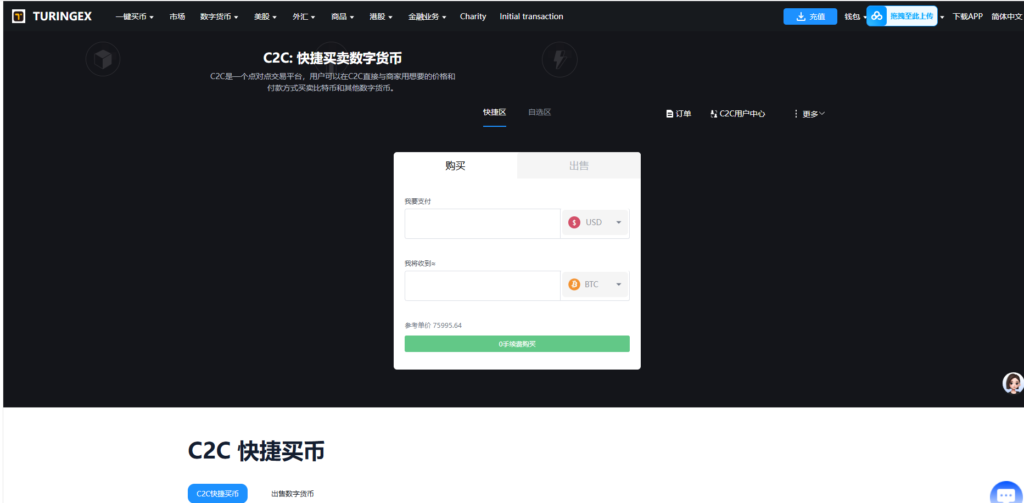Expand the 一键买币 dropdown menu
Viewport: 1024px width, 503px height.
[135, 16]
